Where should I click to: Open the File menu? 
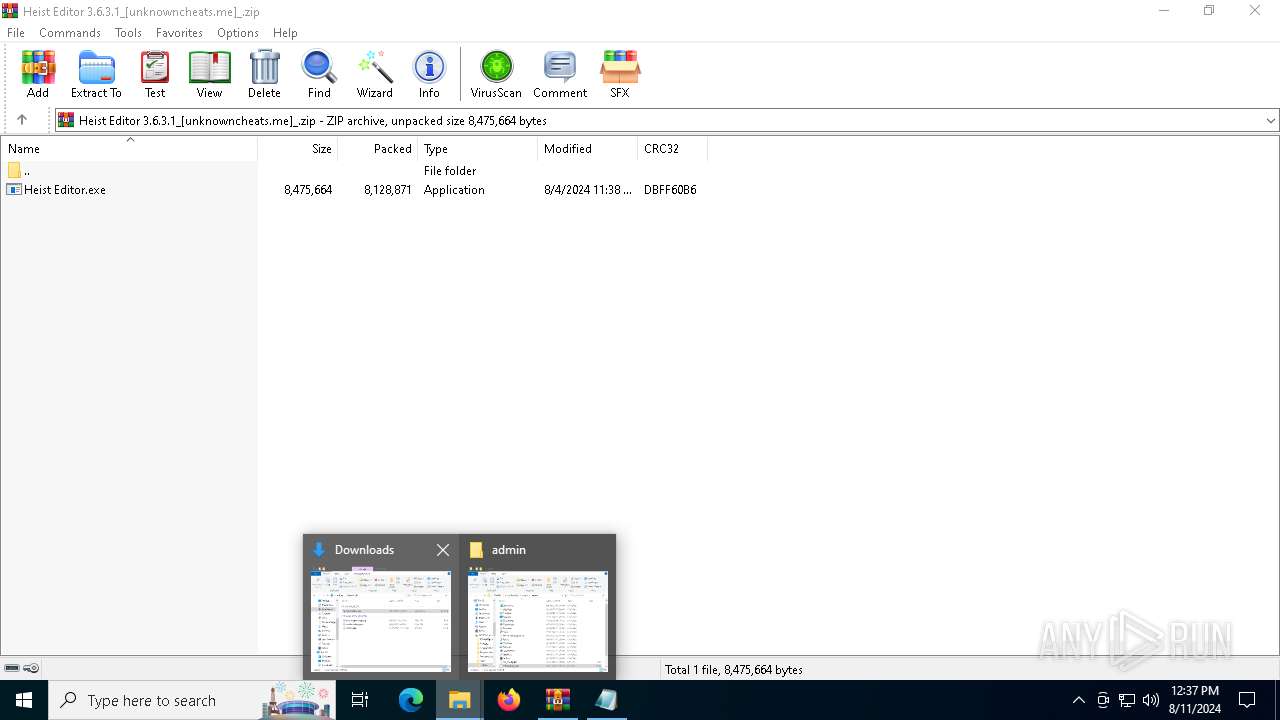(16, 32)
